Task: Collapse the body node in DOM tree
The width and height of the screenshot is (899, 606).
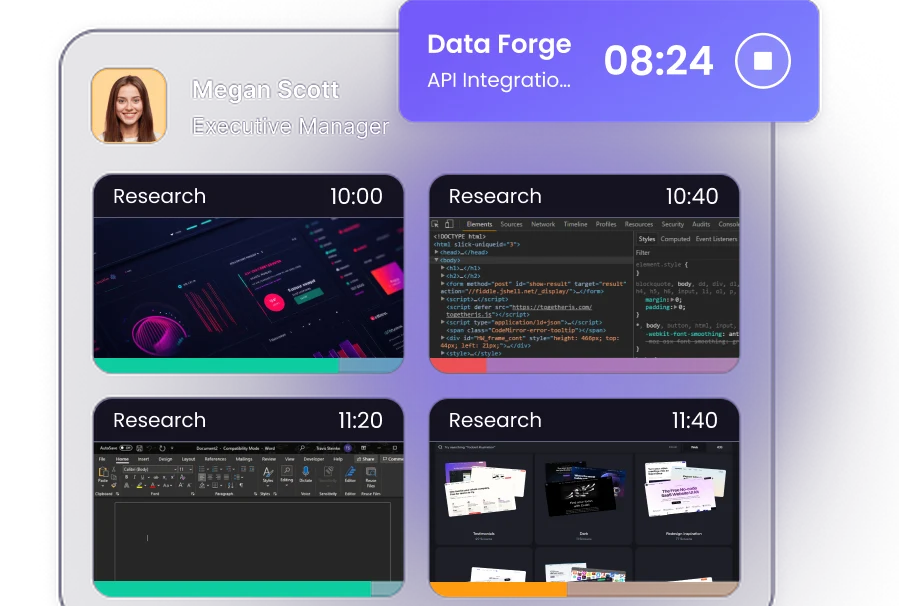Action: click(x=436, y=260)
